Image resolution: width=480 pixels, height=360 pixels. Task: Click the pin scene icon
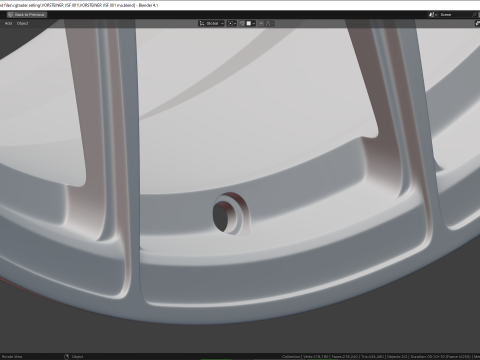[x=475, y=15]
